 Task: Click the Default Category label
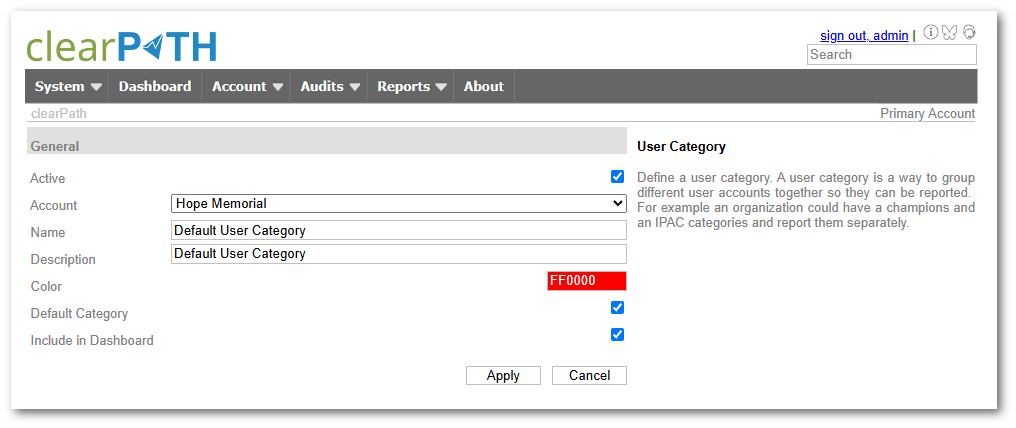(79, 313)
